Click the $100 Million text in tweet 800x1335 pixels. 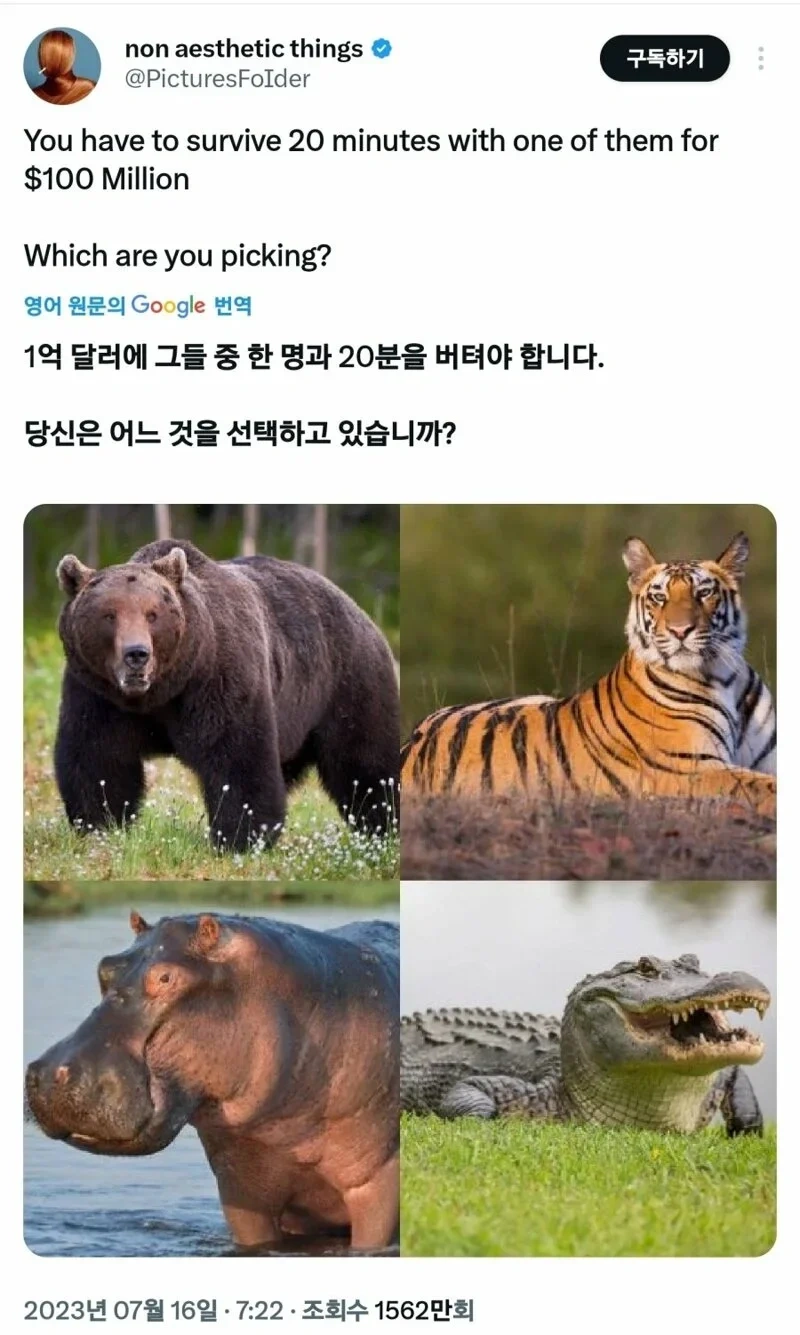106,179
